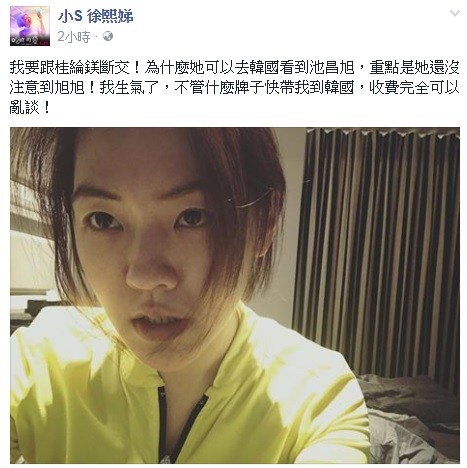The width and height of the screenshot is (467, 468).
Task: Expand the post options chevron
Action: 455,13
